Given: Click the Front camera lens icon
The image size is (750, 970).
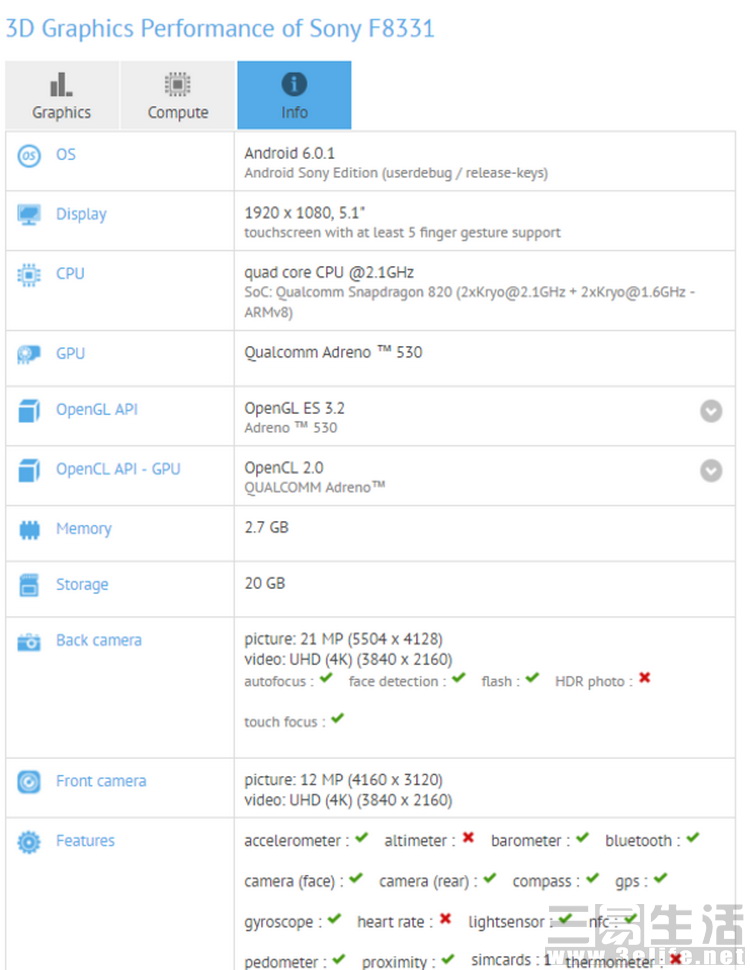Looking at the screenshot, I should point(29,782).
